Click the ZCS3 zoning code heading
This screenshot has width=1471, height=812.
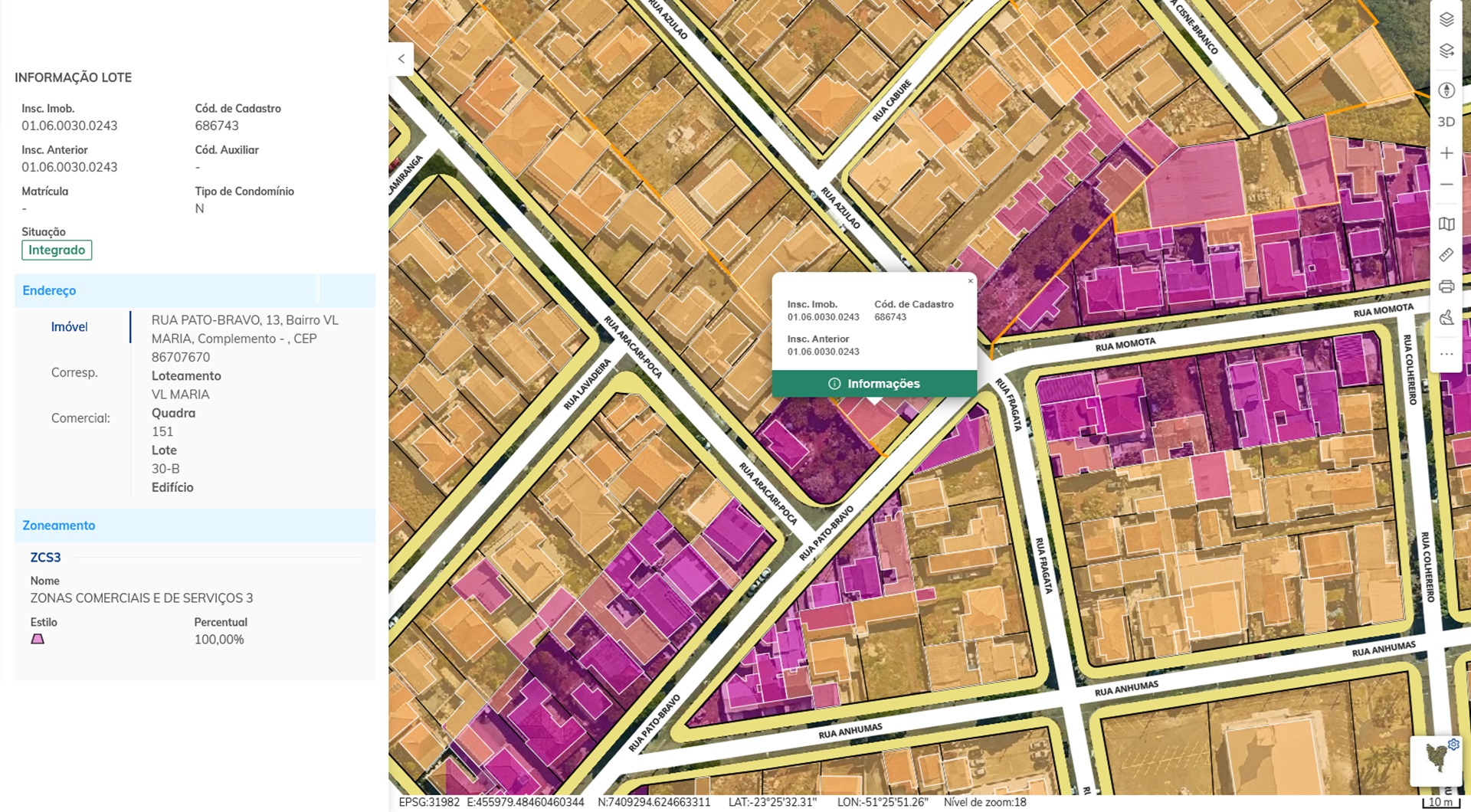click(45, 558)
